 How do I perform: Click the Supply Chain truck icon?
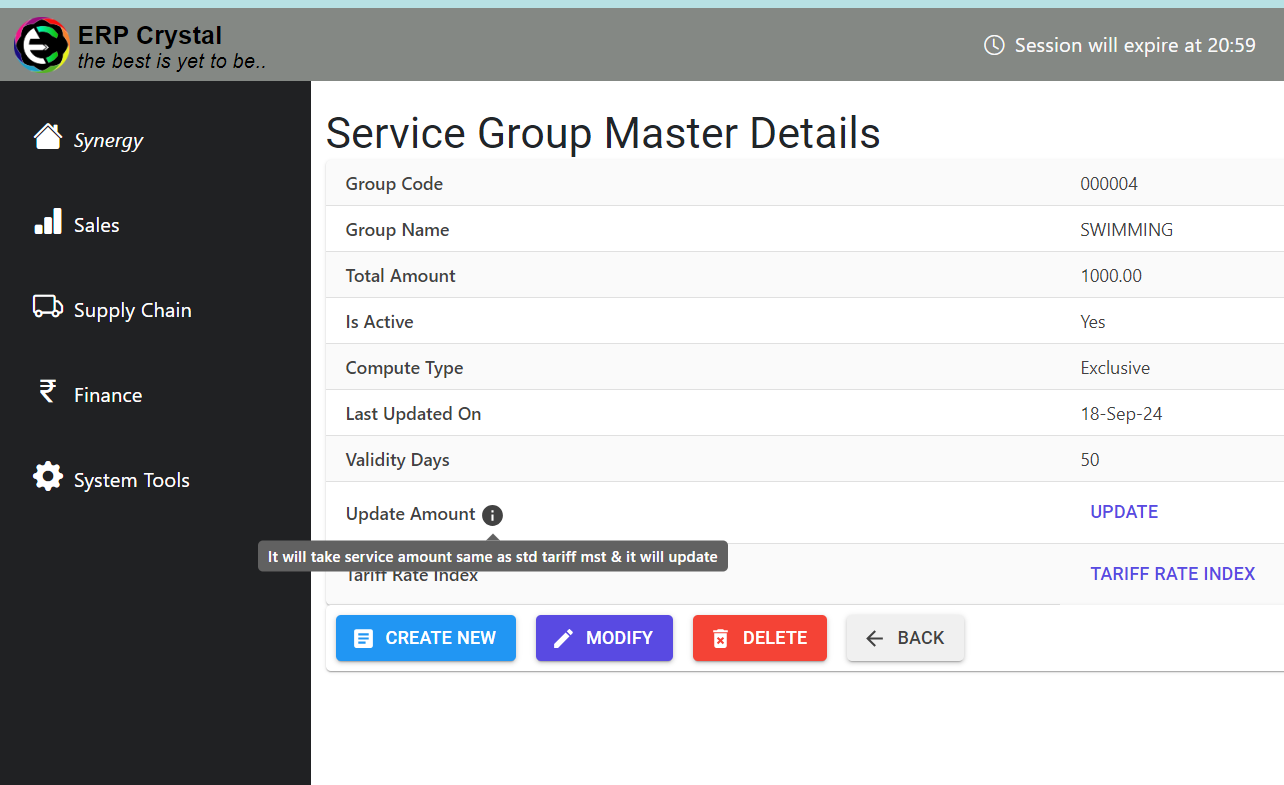pyautogui.click(x=47, y=307)
